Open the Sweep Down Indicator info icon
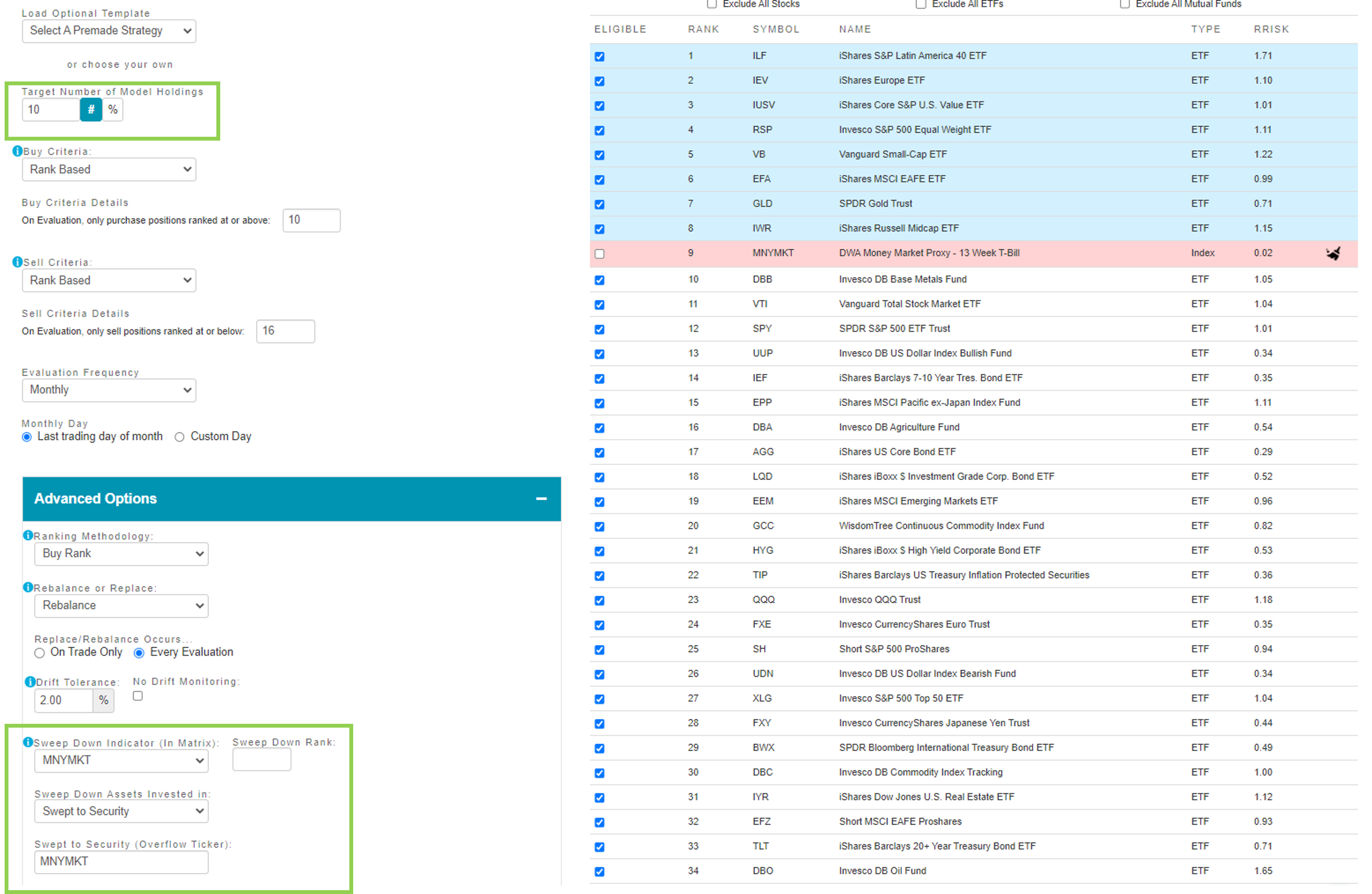This screenshot has width=1372, height=894. [x=28, y=742]
